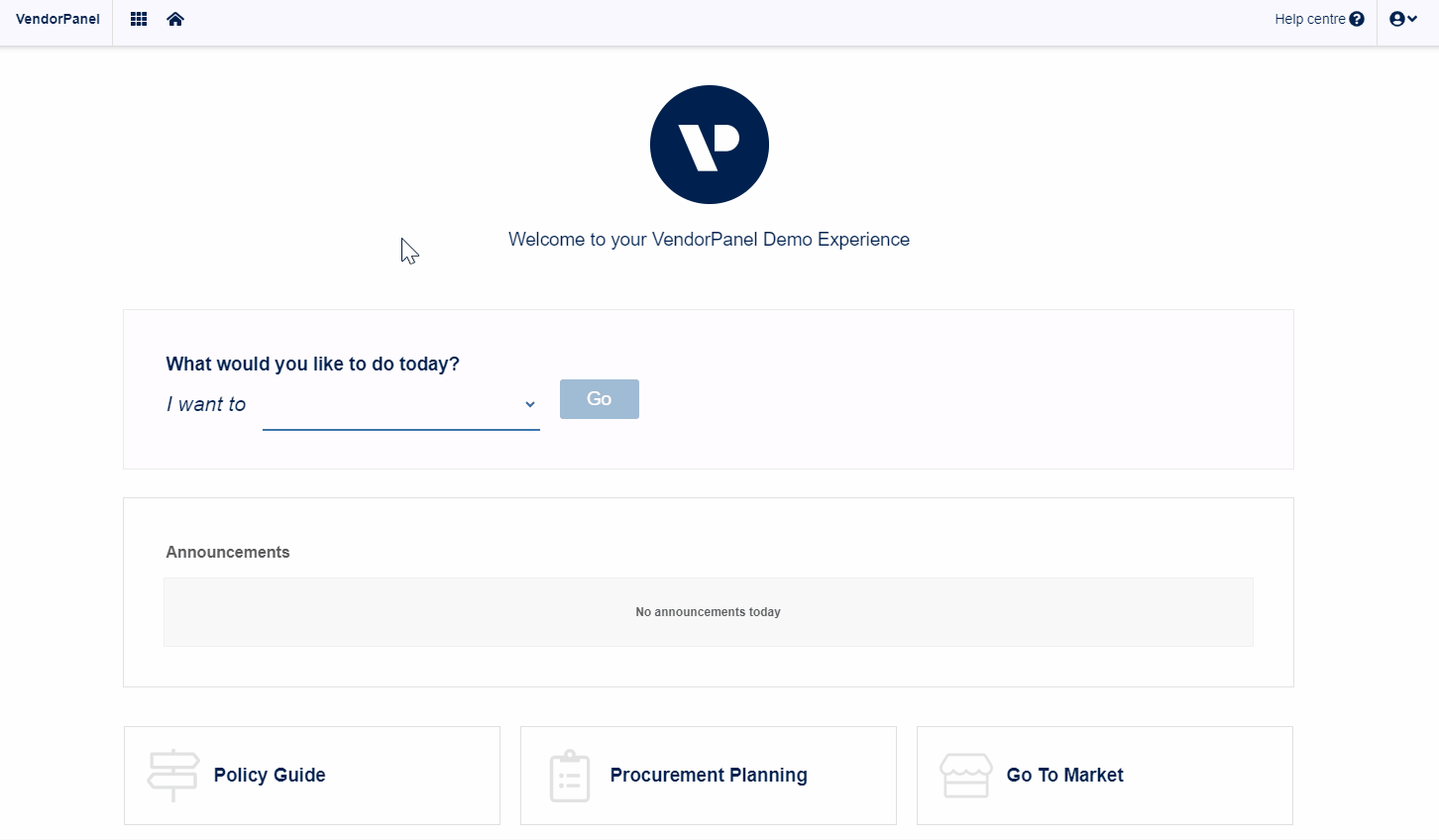Open the Go To Market card
The height and width of the screenshot is (840, 1439).
1105,776
